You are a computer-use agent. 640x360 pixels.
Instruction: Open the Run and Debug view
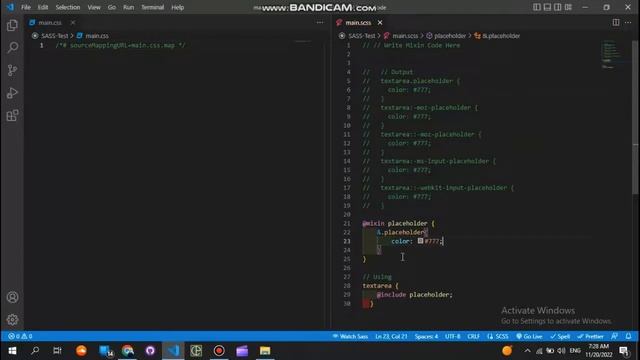[12, 93]
